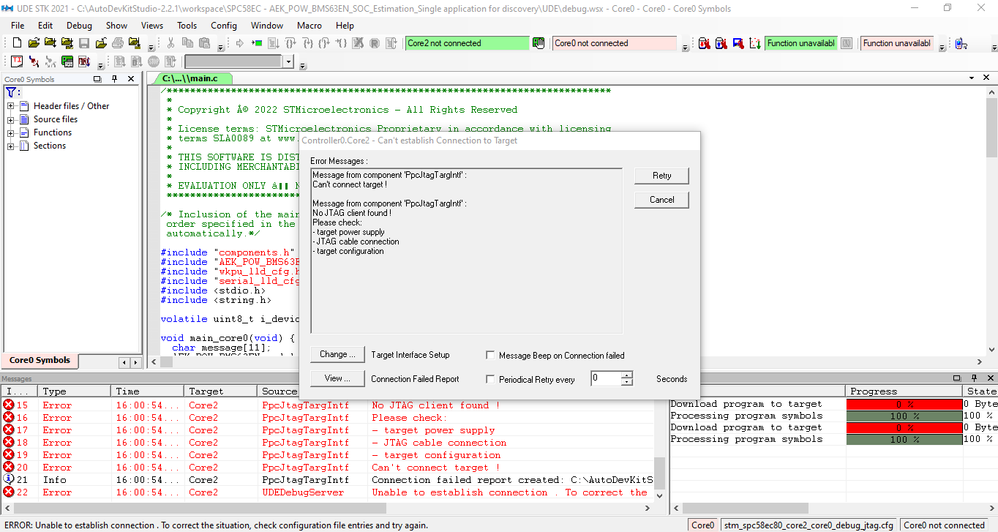The height and width of the screenshot is (532, 998).
Task: Click the View ... button
Action: coord(337,378)
